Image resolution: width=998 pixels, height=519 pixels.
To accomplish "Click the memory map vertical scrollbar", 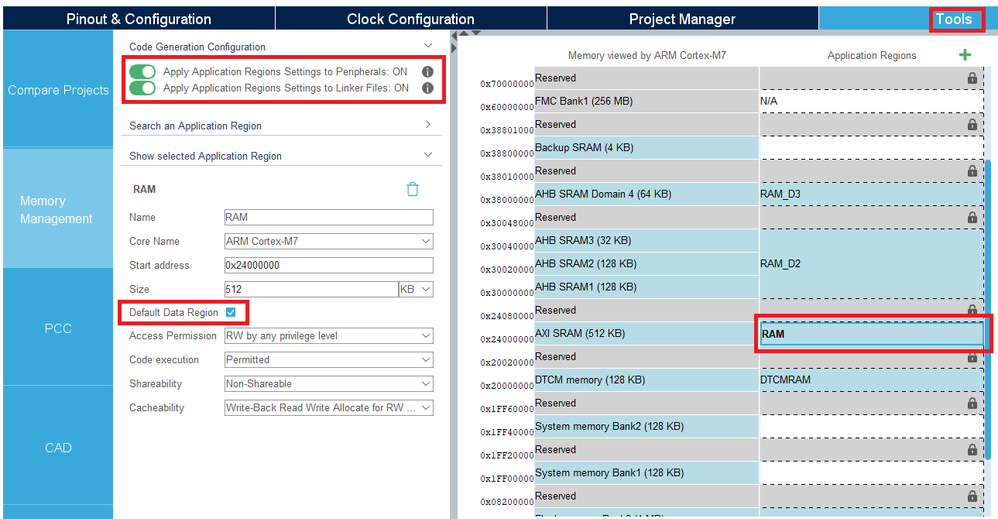I will pyautogui.click(x=988, y=309).
